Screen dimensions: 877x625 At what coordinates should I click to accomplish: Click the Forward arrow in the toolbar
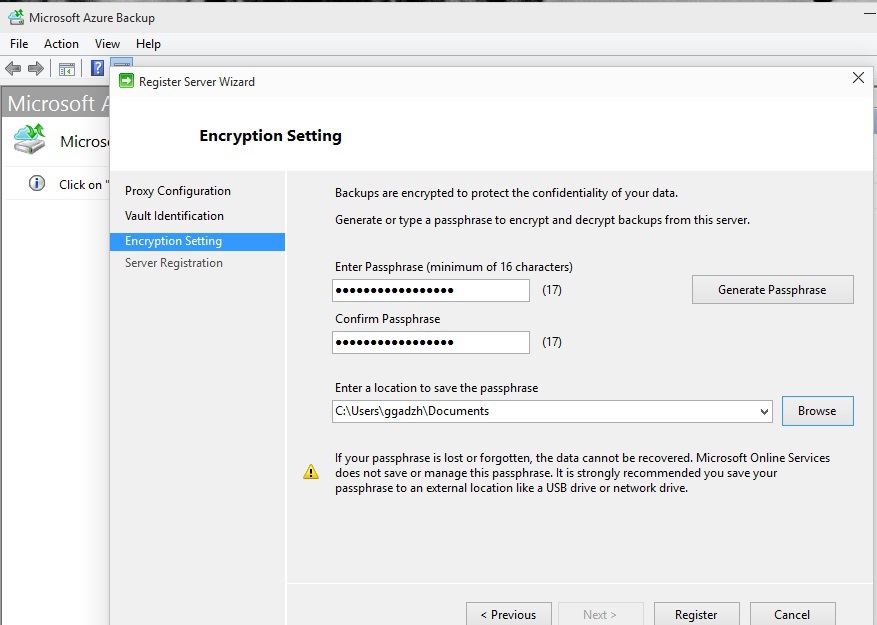tap(36, 69)
